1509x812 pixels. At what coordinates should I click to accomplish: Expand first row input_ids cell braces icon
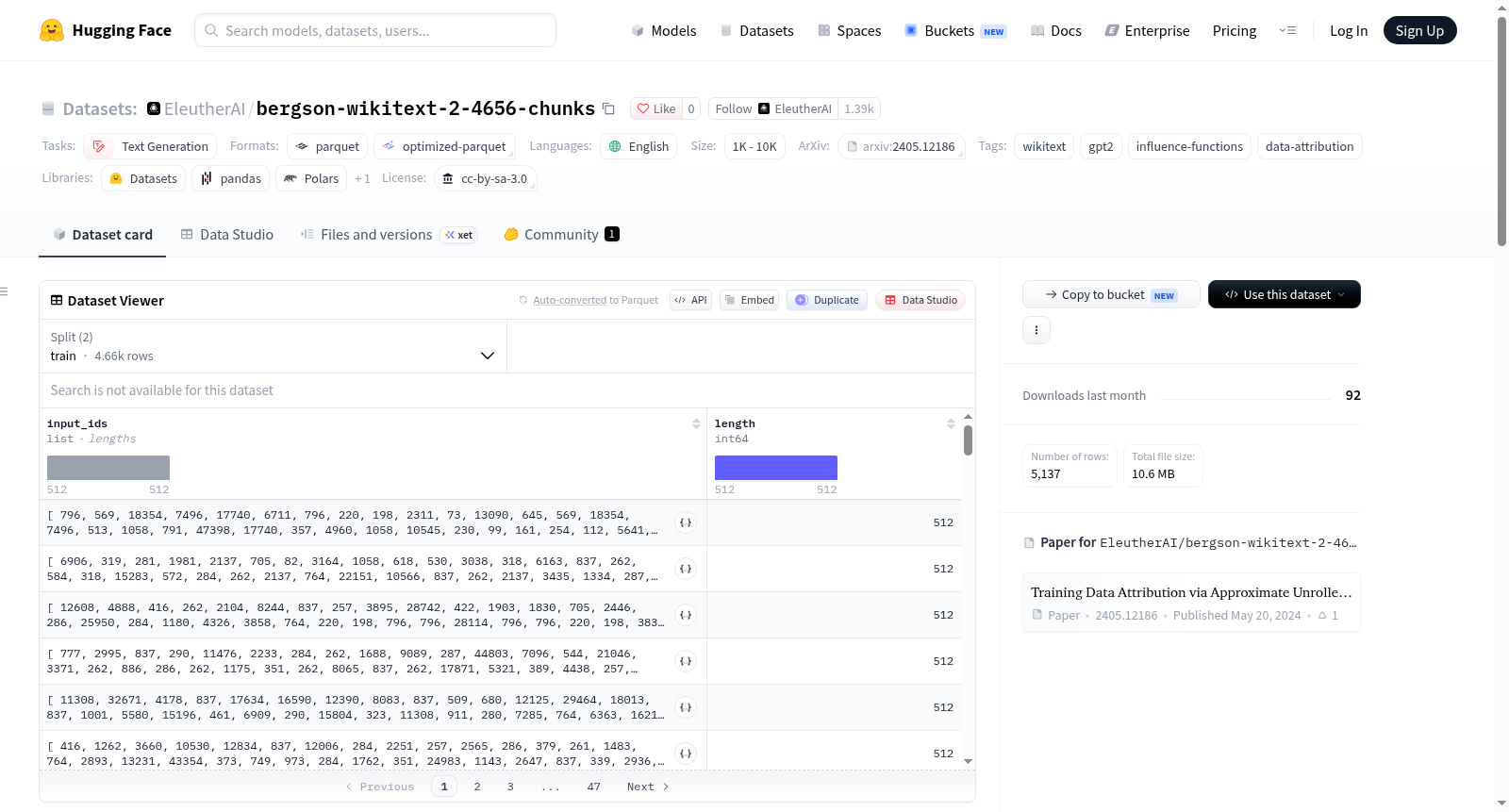coord(686,522)
